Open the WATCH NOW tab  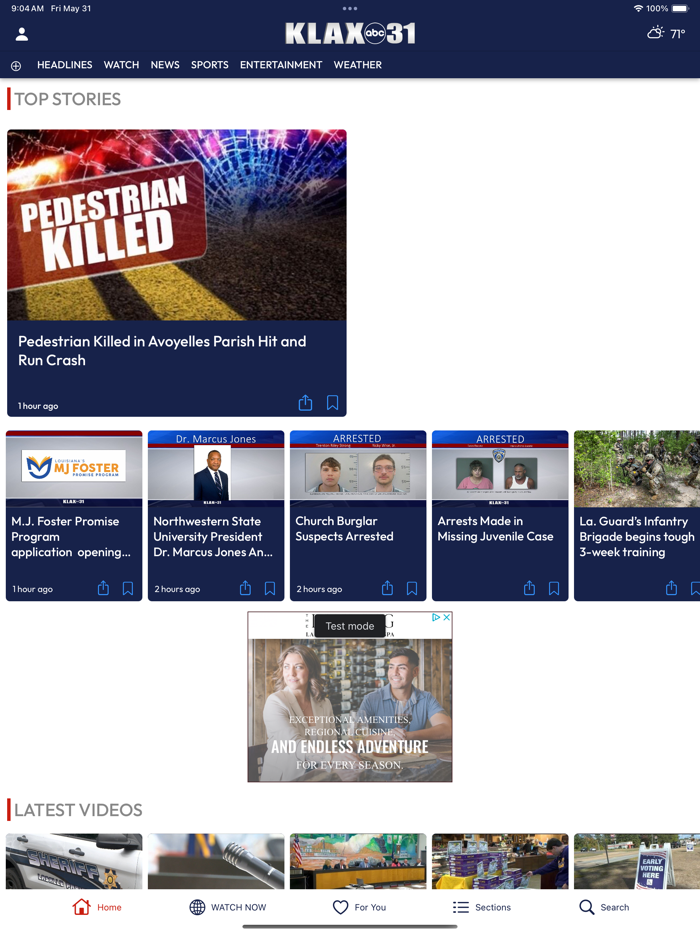[228, 907]
